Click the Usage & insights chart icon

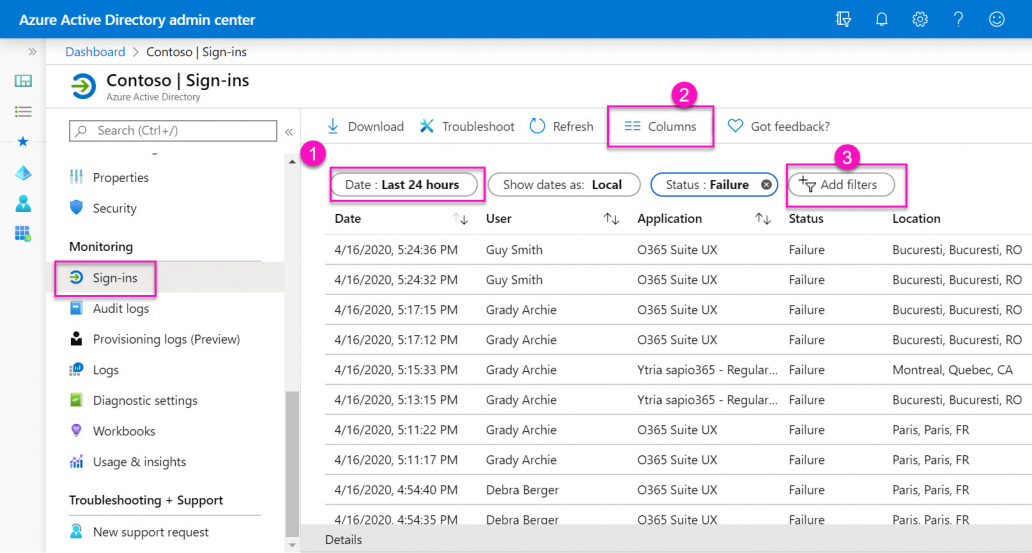coord(76,461)
